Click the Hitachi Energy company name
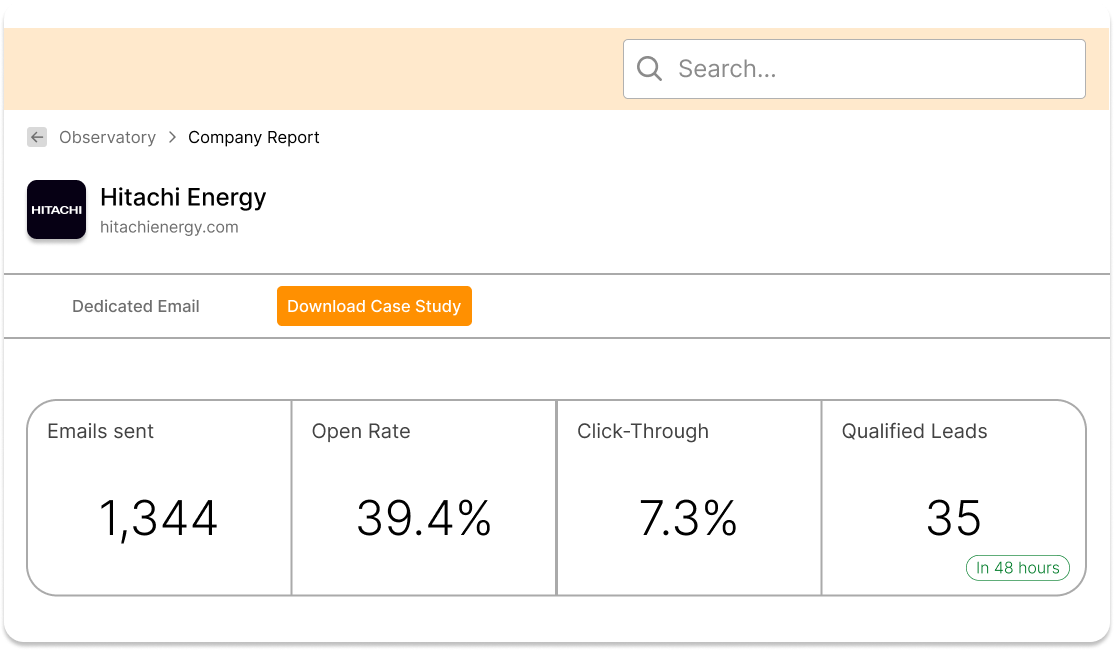The height and width of the screenshot is (650, 1114). click(183, 197)
